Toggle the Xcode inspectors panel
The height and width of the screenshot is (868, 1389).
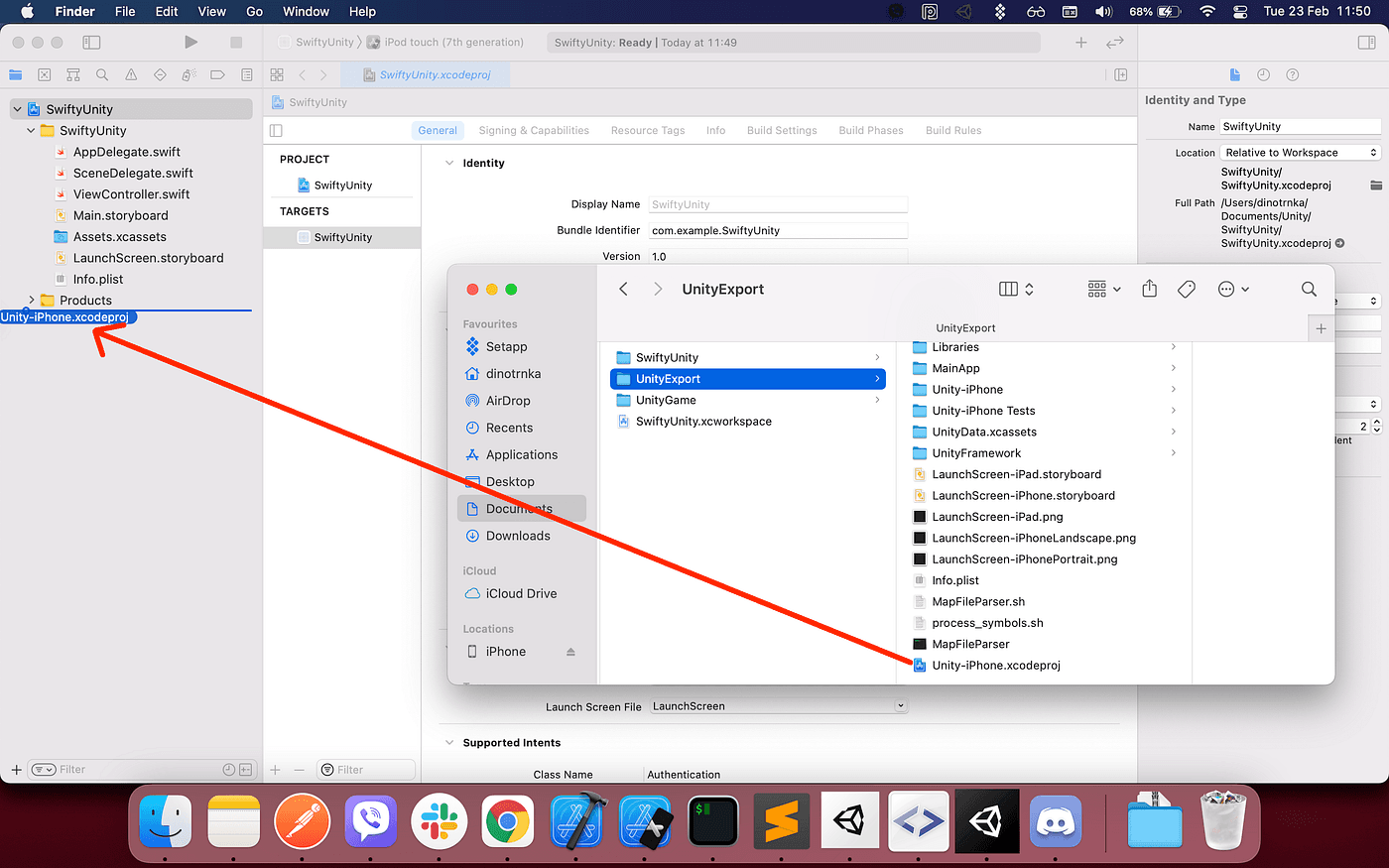pos(1366,42)
